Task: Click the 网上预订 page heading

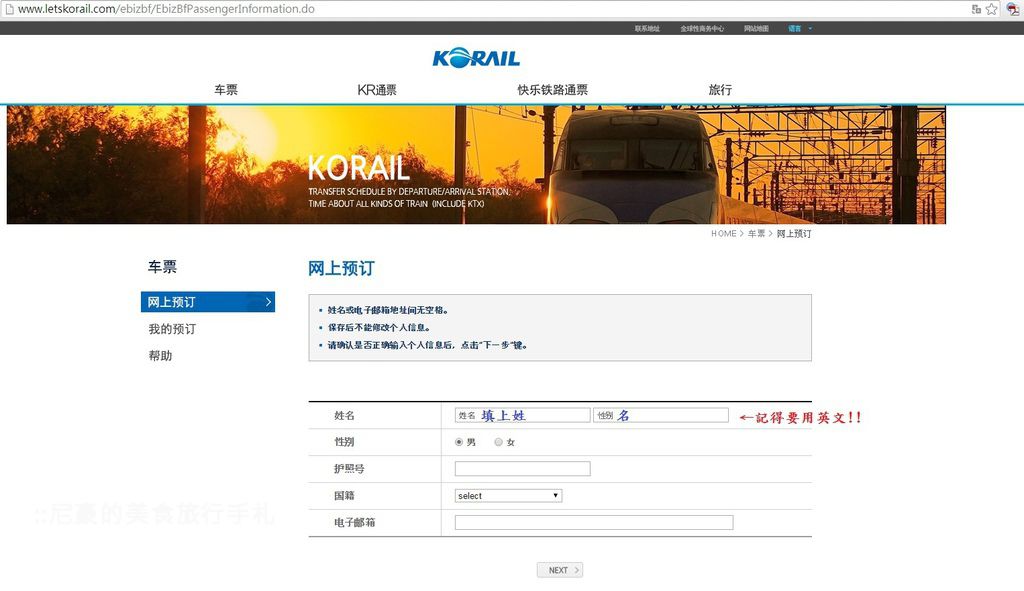Action: pyautogui.click(x=341, y=268)
